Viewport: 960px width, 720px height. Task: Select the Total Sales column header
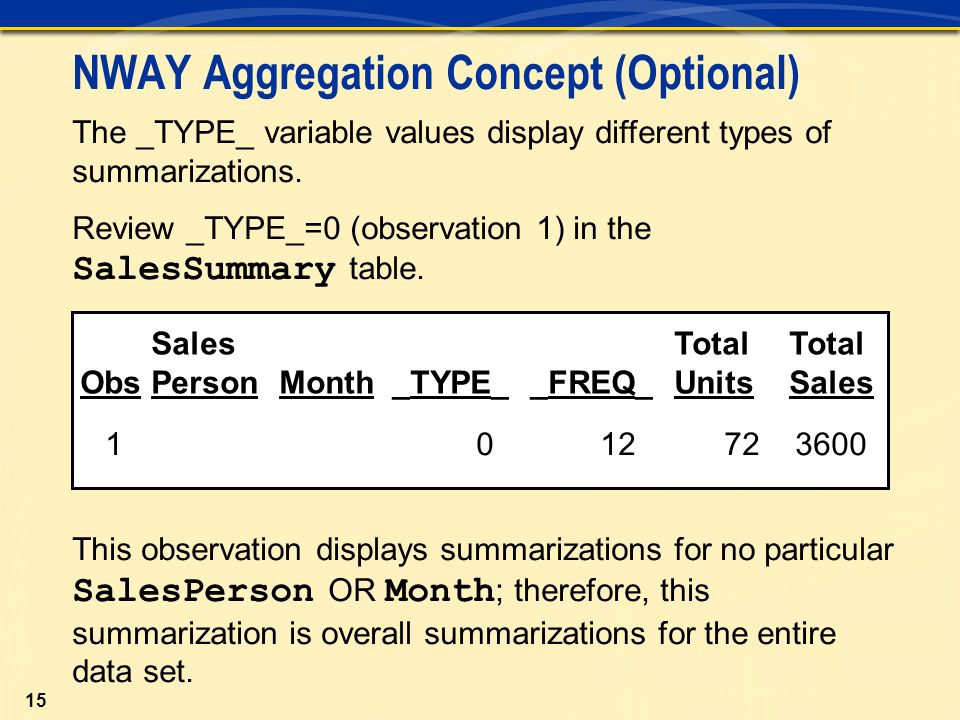pyautogui.click(x=831, y=363)
